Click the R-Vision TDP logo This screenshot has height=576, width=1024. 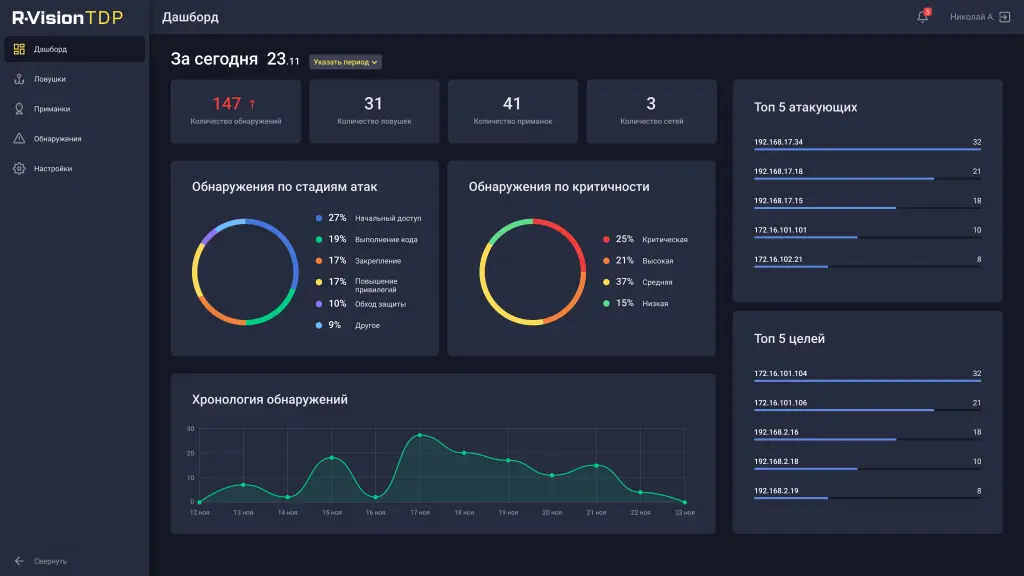pyautogui.click(x=67, y=17)
